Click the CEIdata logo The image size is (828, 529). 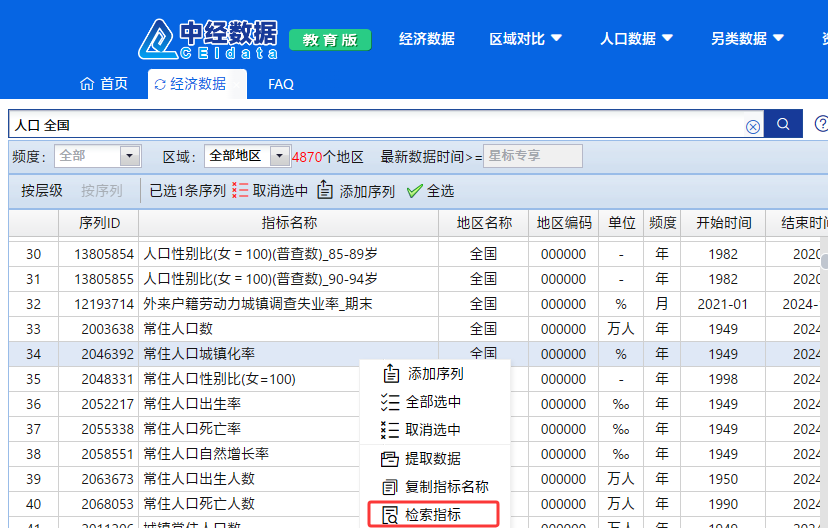coord(209,39)
